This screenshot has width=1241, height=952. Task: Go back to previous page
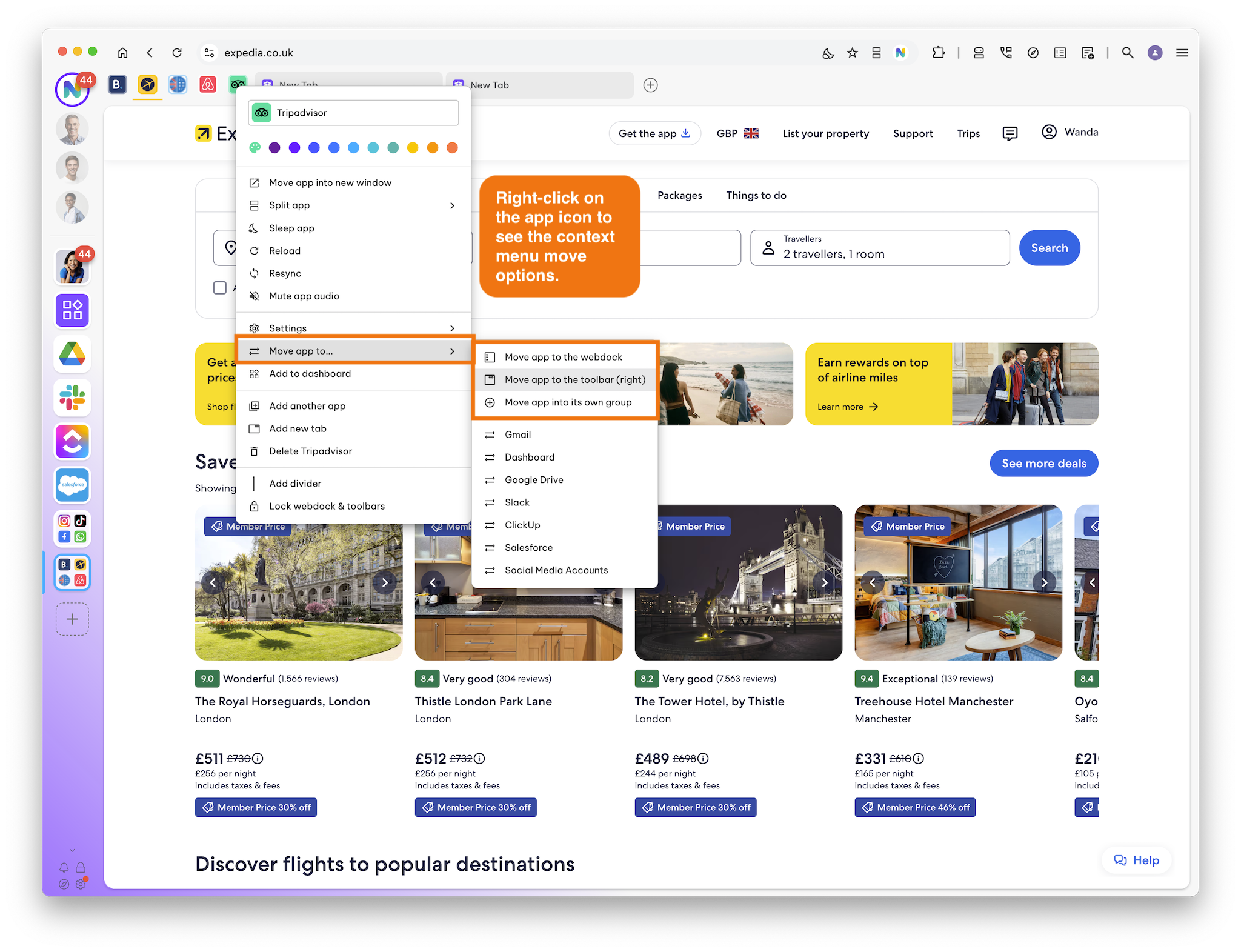point(150,53)
